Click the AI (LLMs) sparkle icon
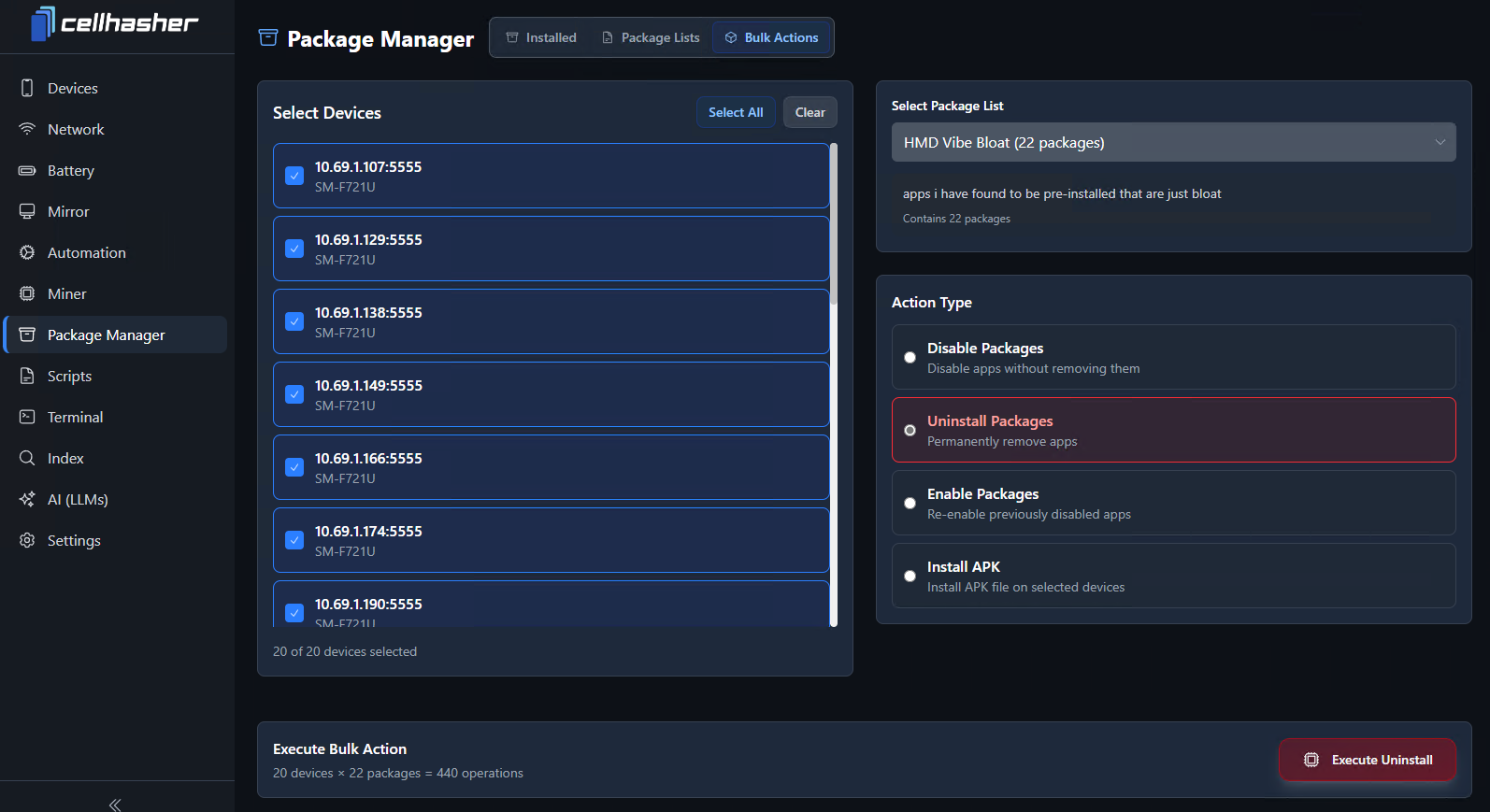This screenshot has width=1490, height=812. coord(27,499)
